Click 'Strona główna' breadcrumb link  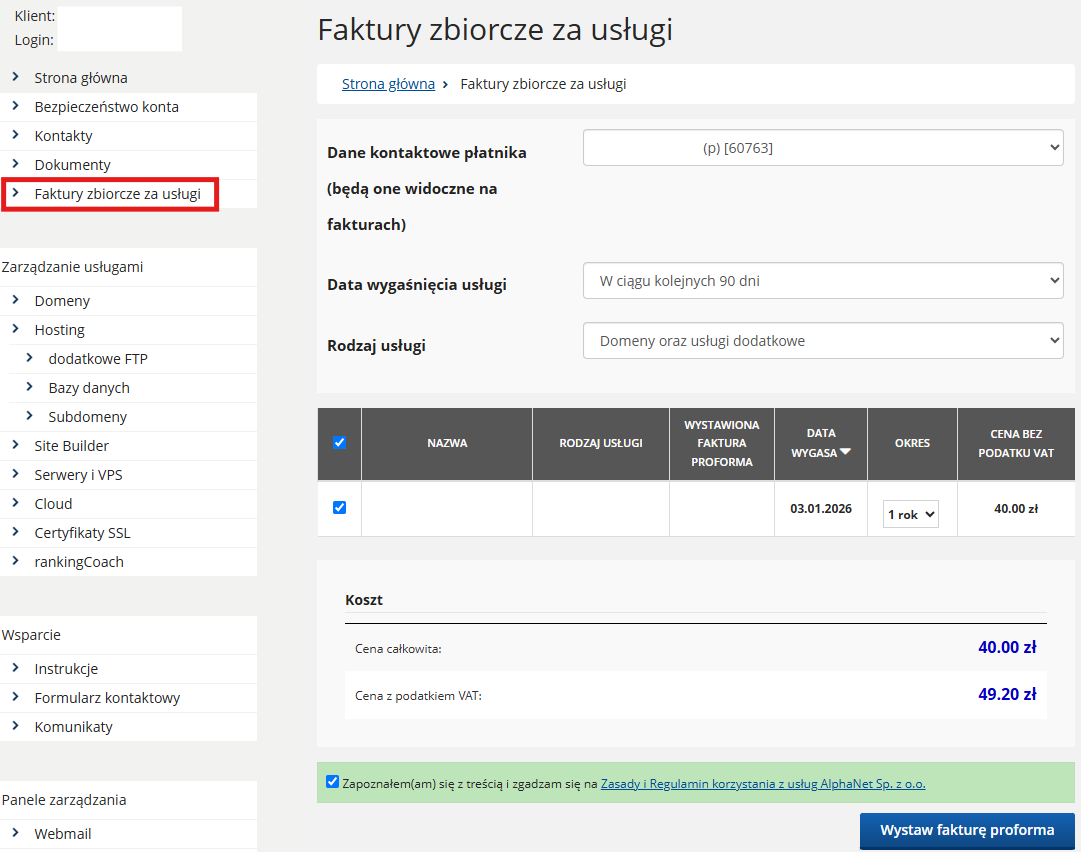coord(388,84)
